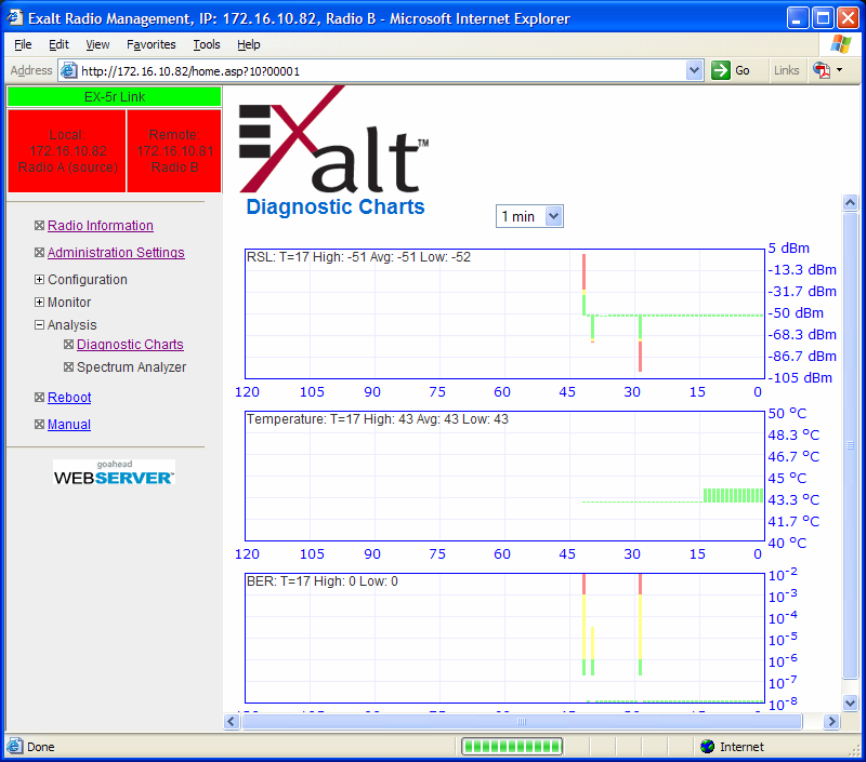Collapse the Analysis tree node
The width and height of the screenshot is (866, 762).
tap(39, 325)
